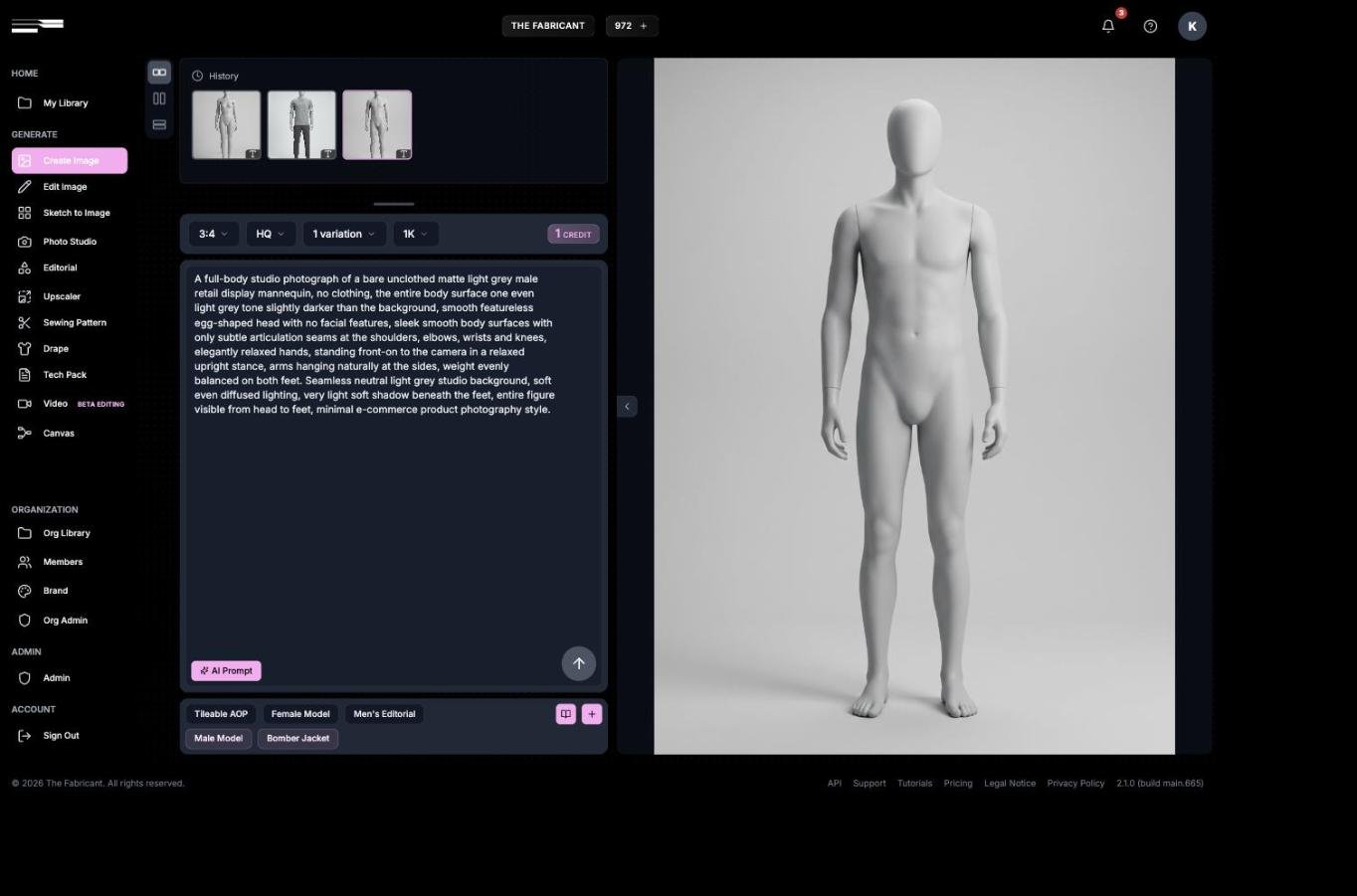Open My Library from the sidebar

pyautogui.click(x=66, y=102)
